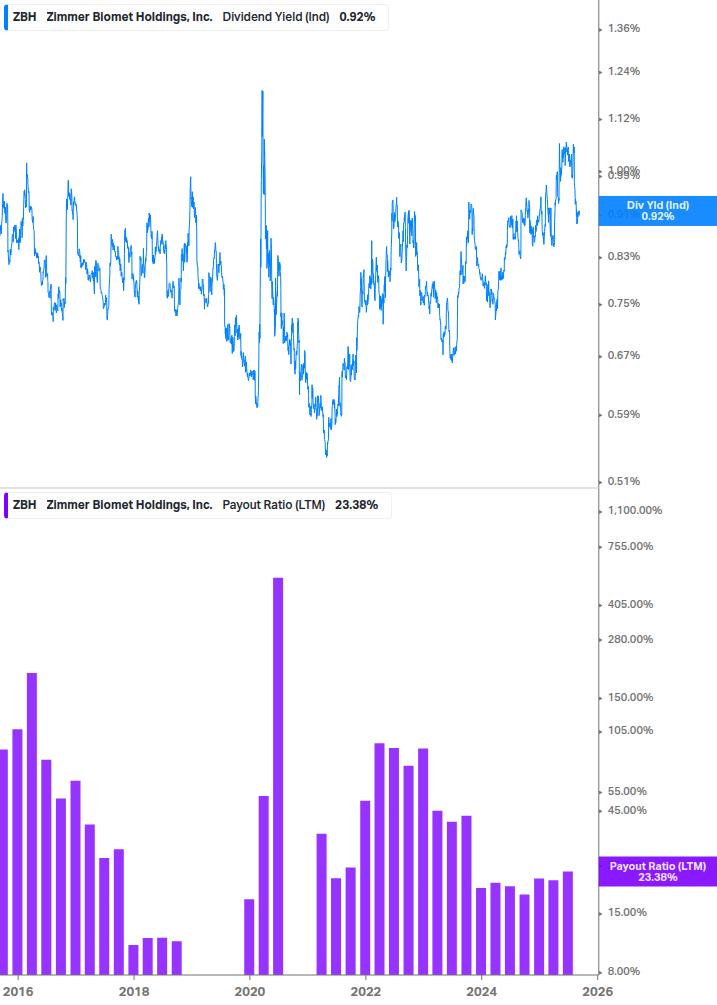Click the 55.00% payout axis label
This screenshot has height=1005, width=717.
(627, 792)
